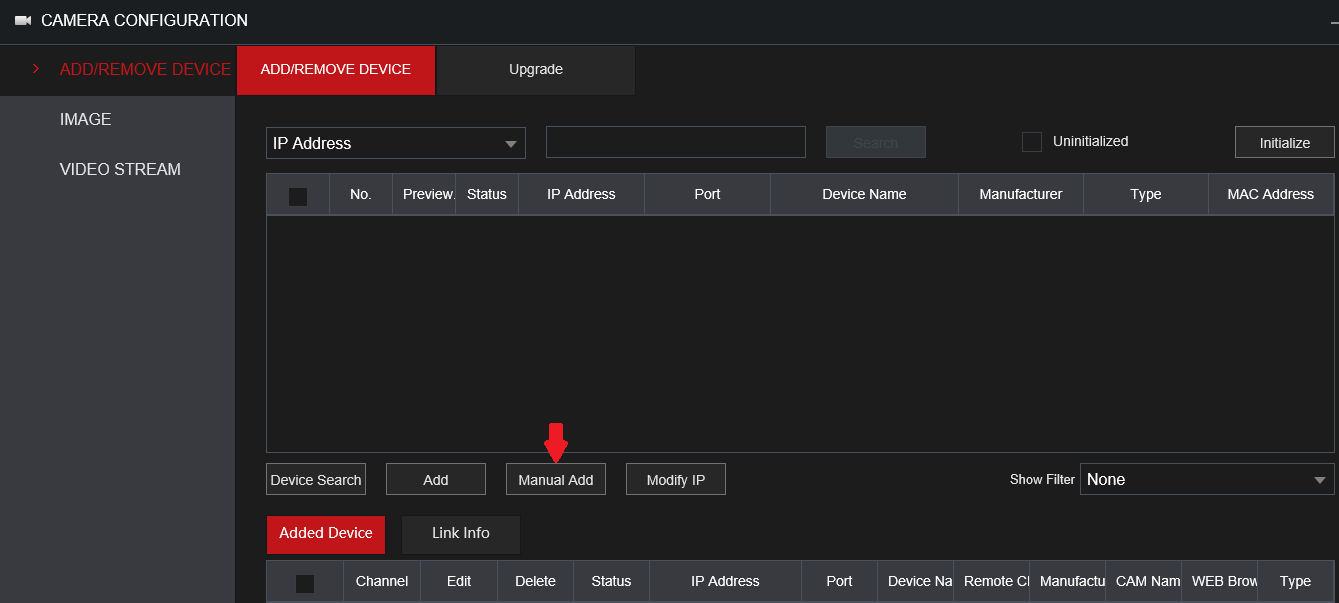The width and height of the screenshot is (1339, 603).
Task: Click the MAC Address column header
Action: [1271, 193]
